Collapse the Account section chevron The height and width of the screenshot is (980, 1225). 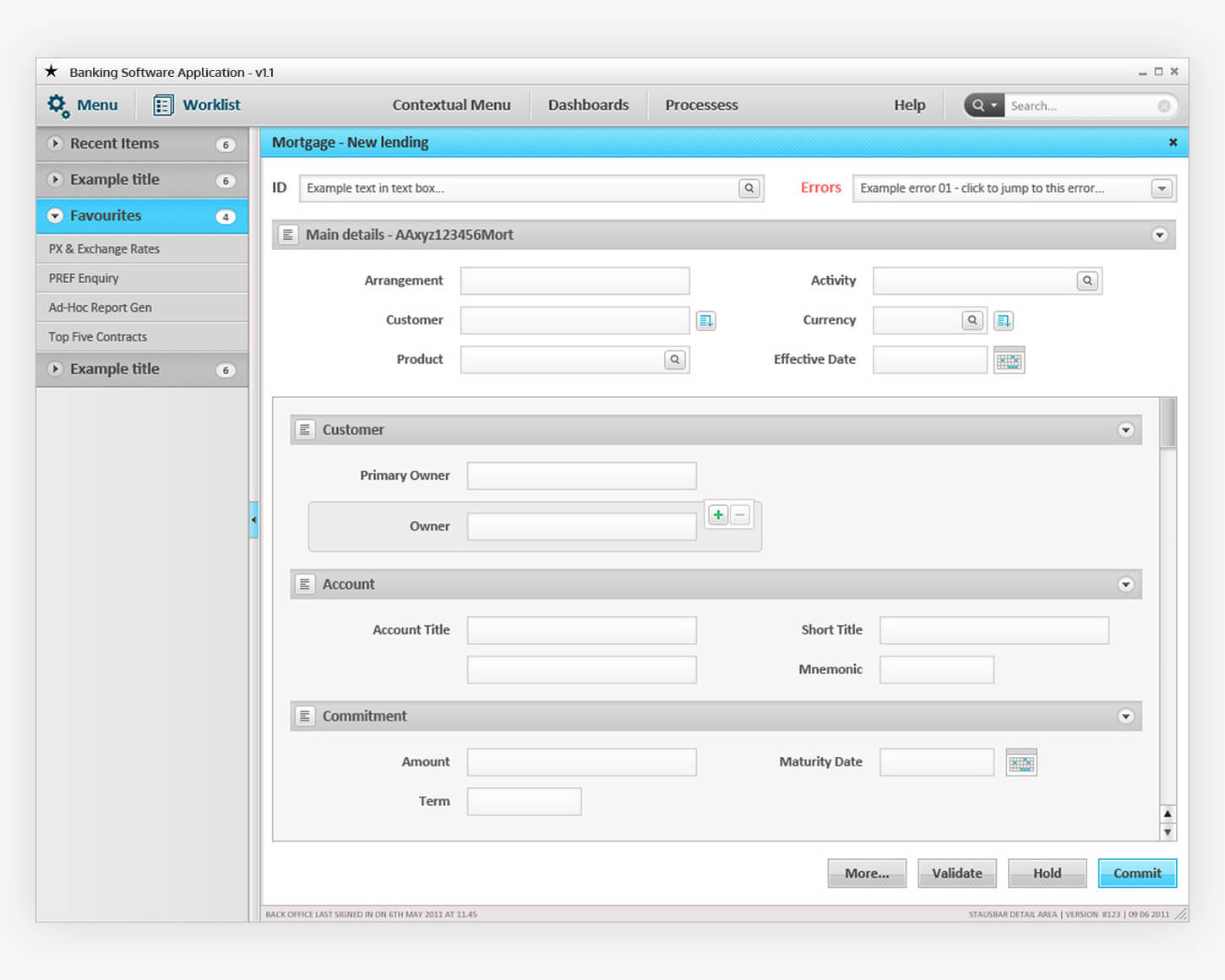[1125, 585]
